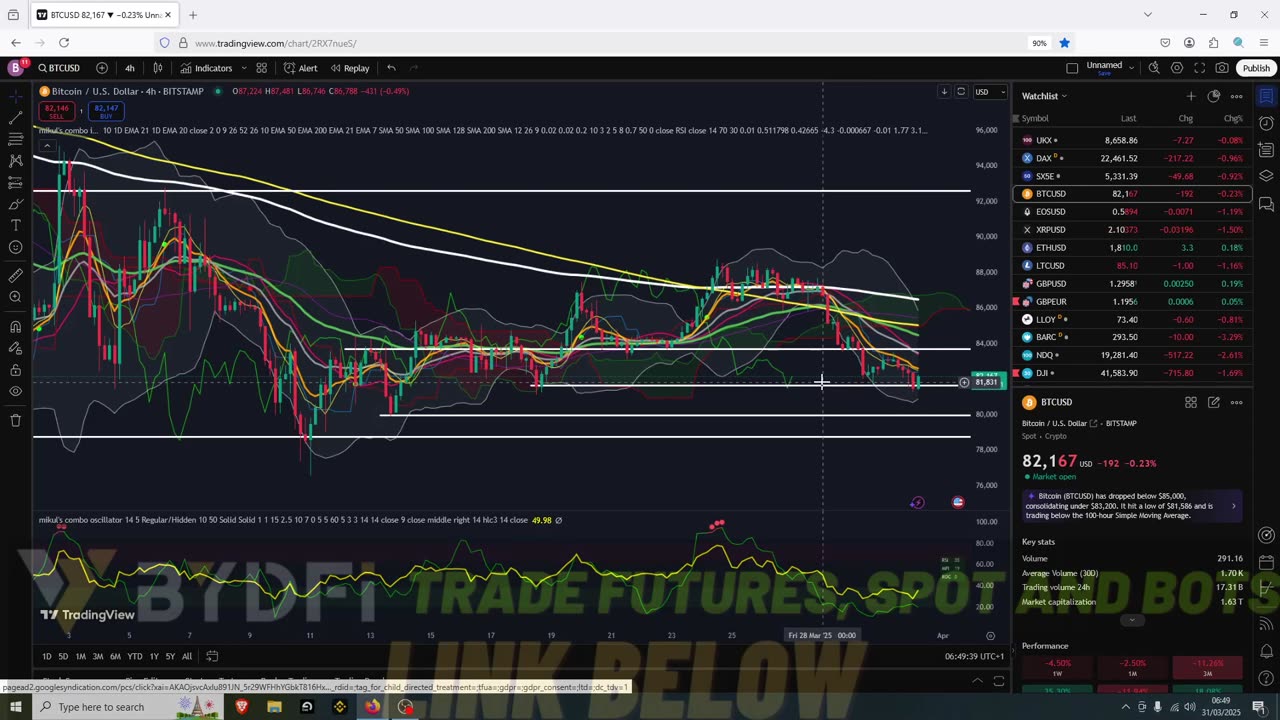The width and height of the screenshot is (1280, 720).
Task: Select GBPUSD in the watchlist
Action: (x=1132, y=284)
